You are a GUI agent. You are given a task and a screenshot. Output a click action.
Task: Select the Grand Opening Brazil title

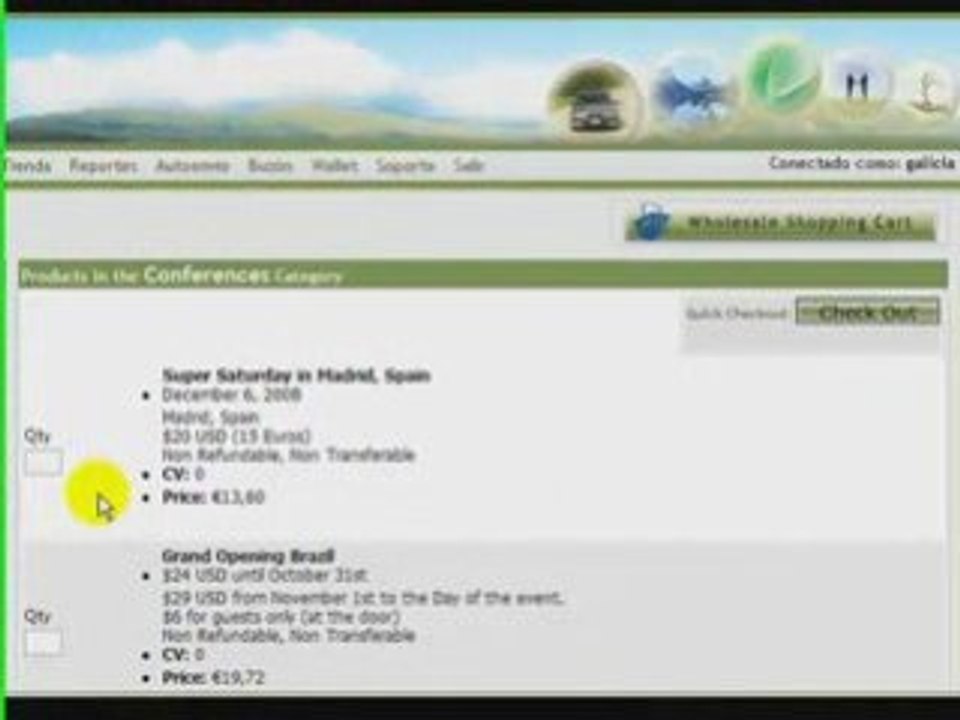(x=248, y=556)
